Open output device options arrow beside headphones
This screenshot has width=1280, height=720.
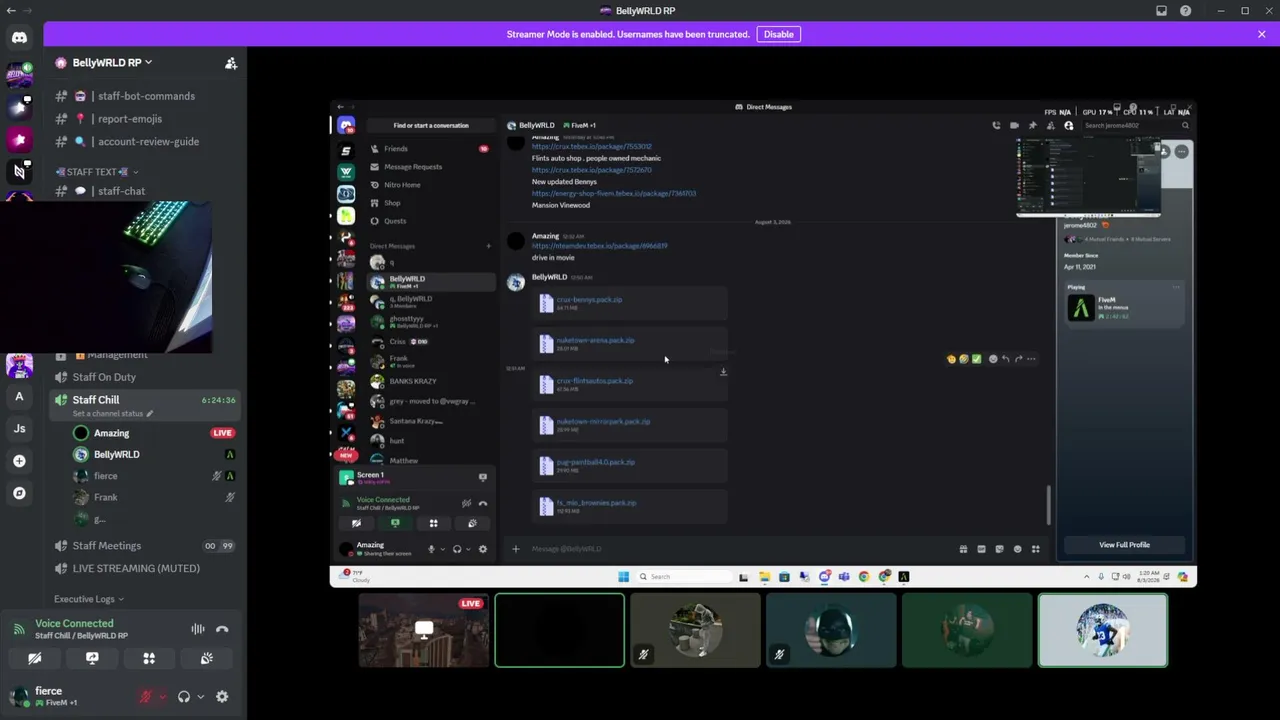click(x=200, y=697)
